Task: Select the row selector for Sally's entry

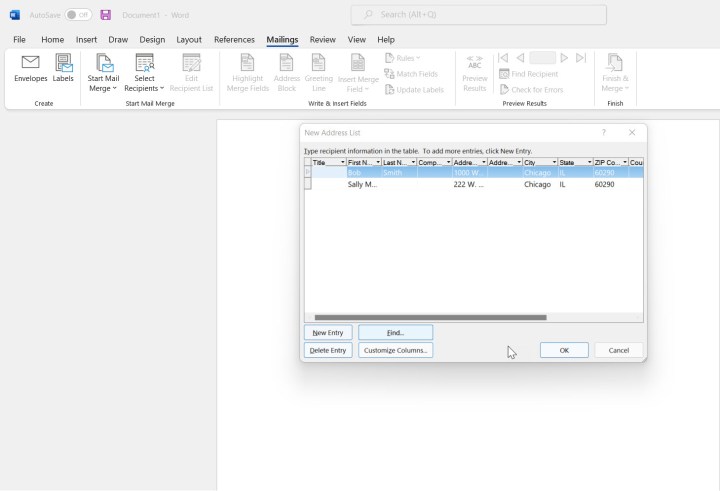Action: click(308, 184)
